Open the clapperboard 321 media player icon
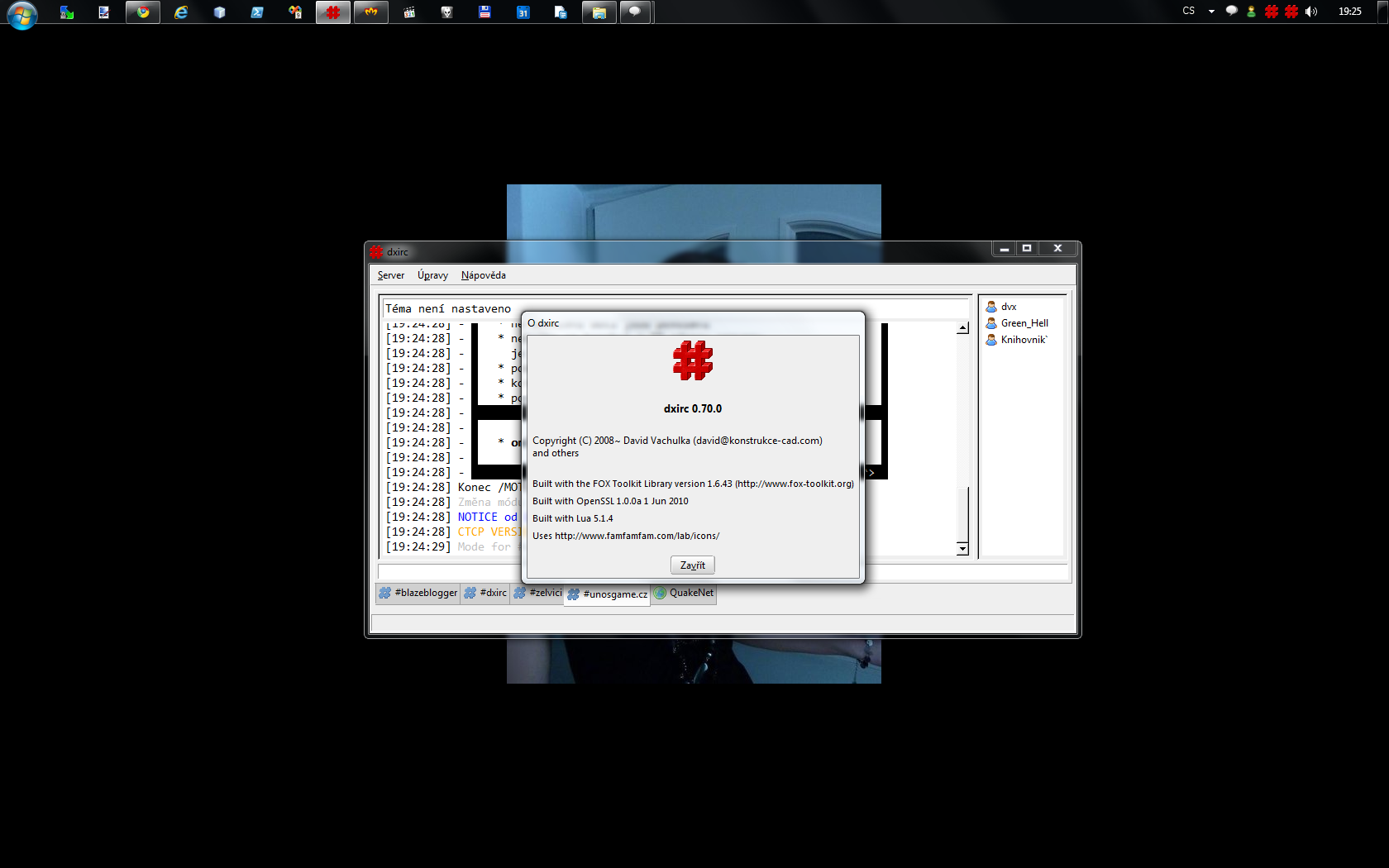Screen dimensions: 1389x868 pos(409,12)
